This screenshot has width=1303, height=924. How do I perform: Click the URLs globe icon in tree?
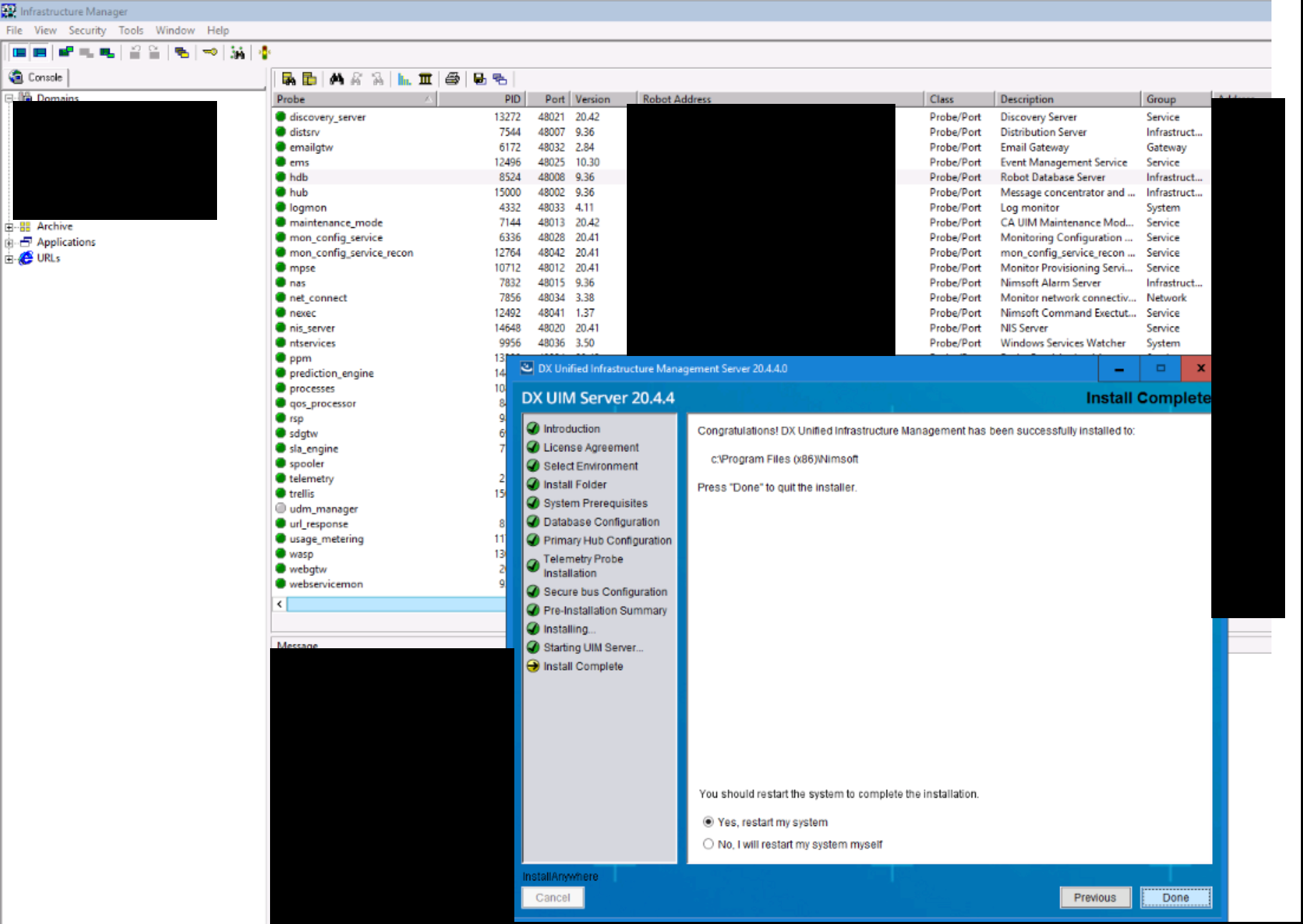click(x=26, y=258)
